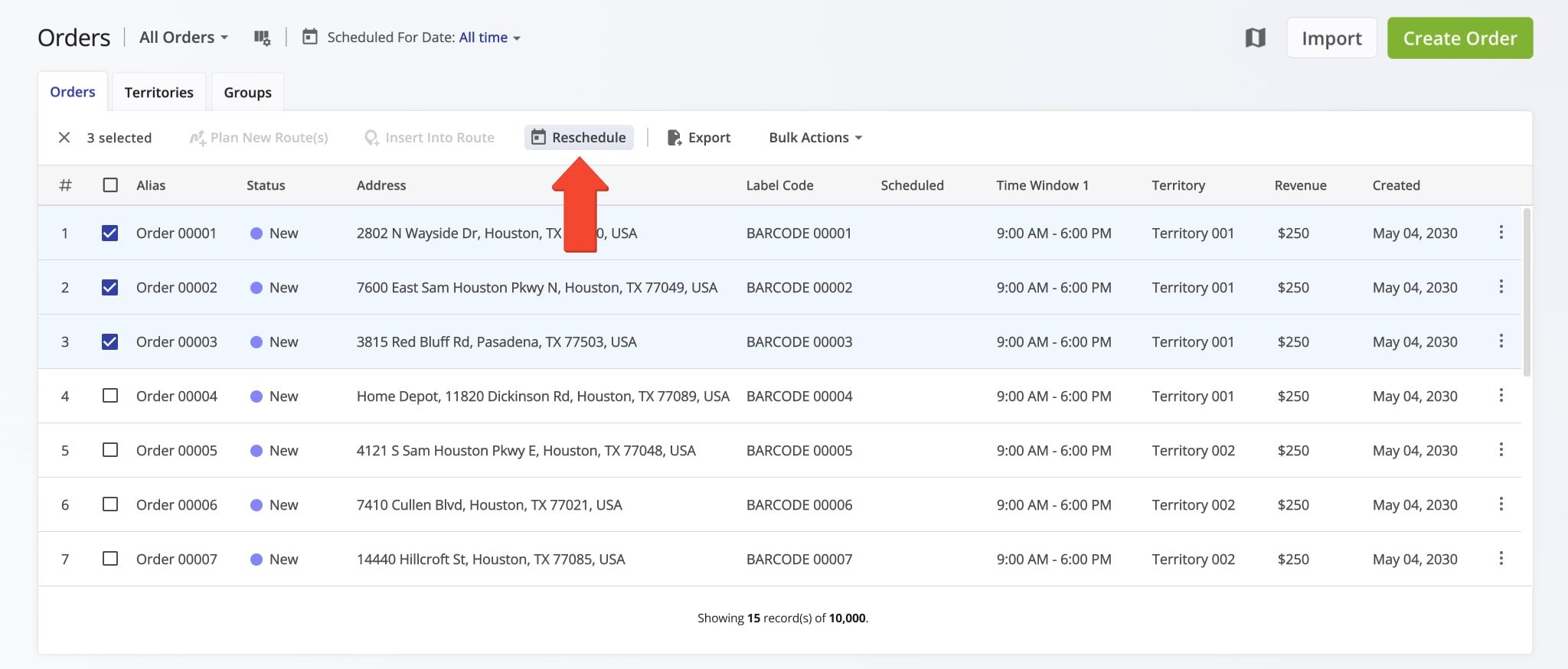The image size is (1568, 669).
Task: Sort by the Status column header
Action: click(x=266, y=185)
